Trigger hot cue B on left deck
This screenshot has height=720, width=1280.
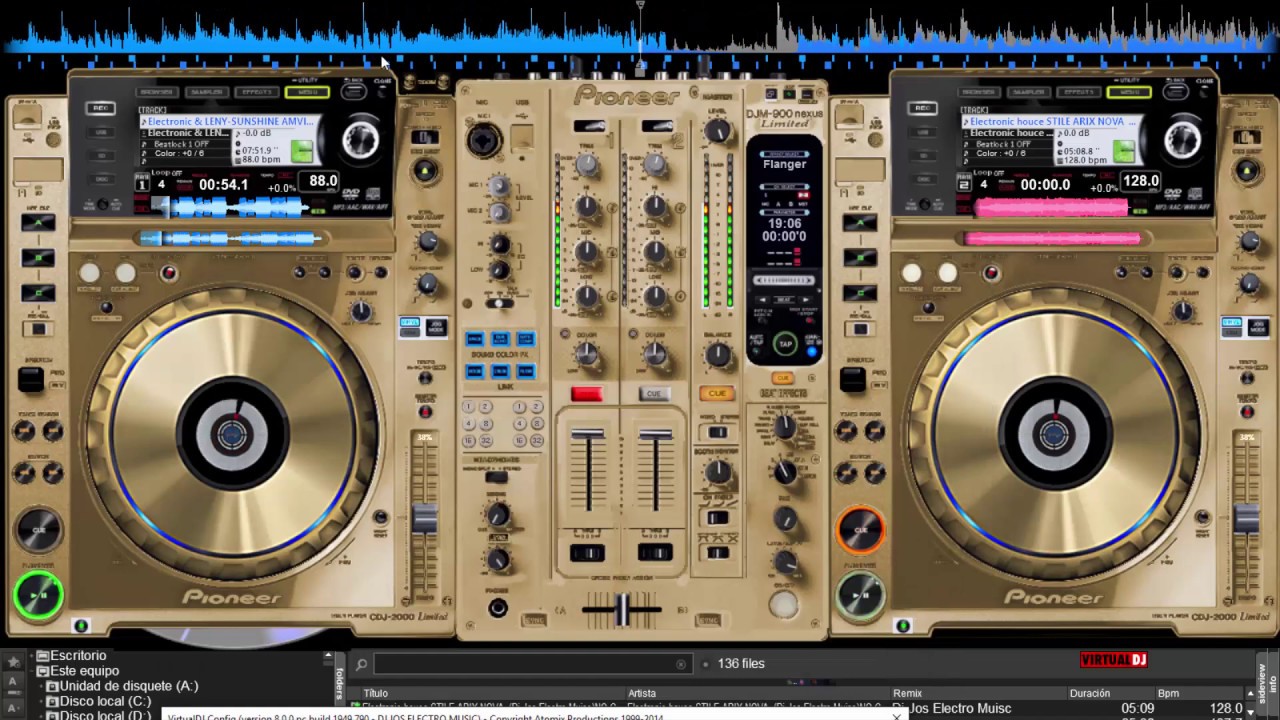tap(38, 258)
